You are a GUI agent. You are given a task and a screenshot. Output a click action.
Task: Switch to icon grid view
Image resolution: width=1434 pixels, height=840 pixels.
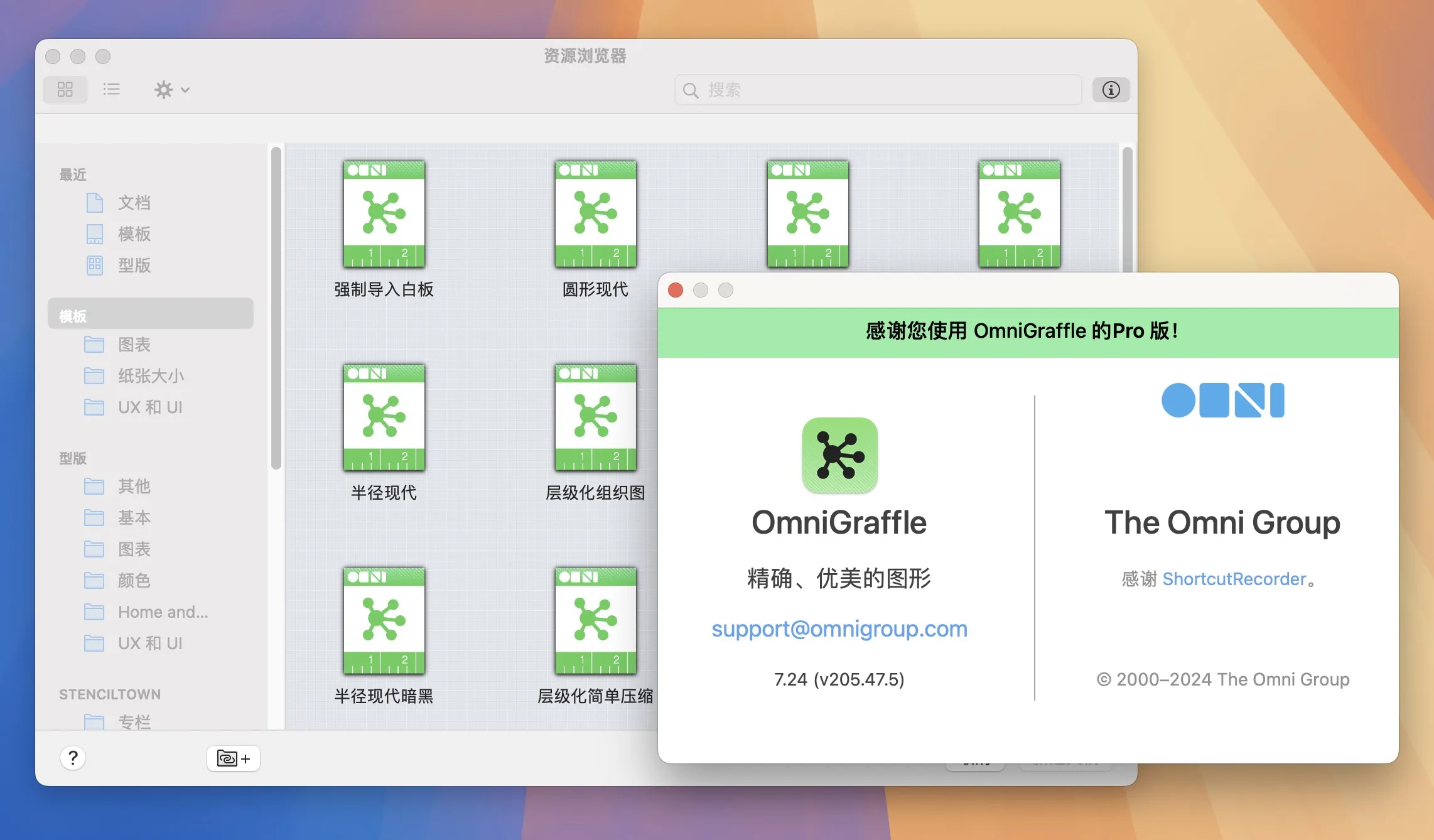coord(65,89)
